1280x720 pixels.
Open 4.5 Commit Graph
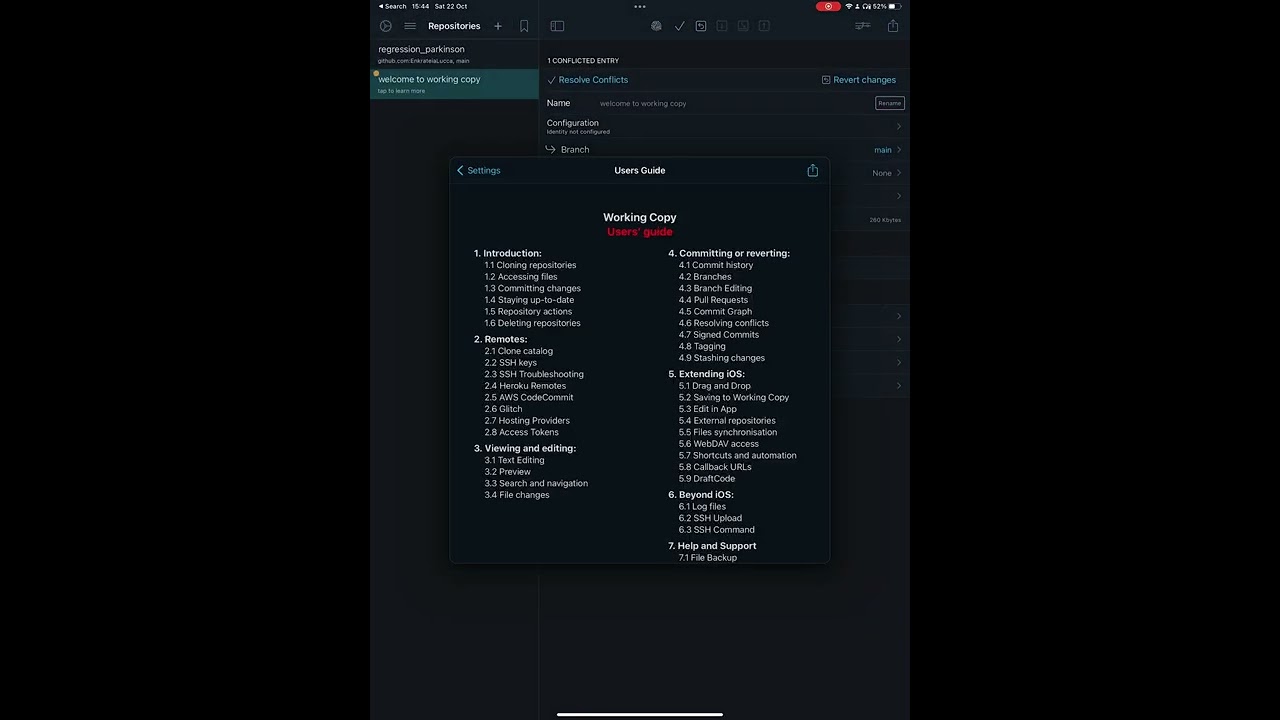click(x=715, y=312)
